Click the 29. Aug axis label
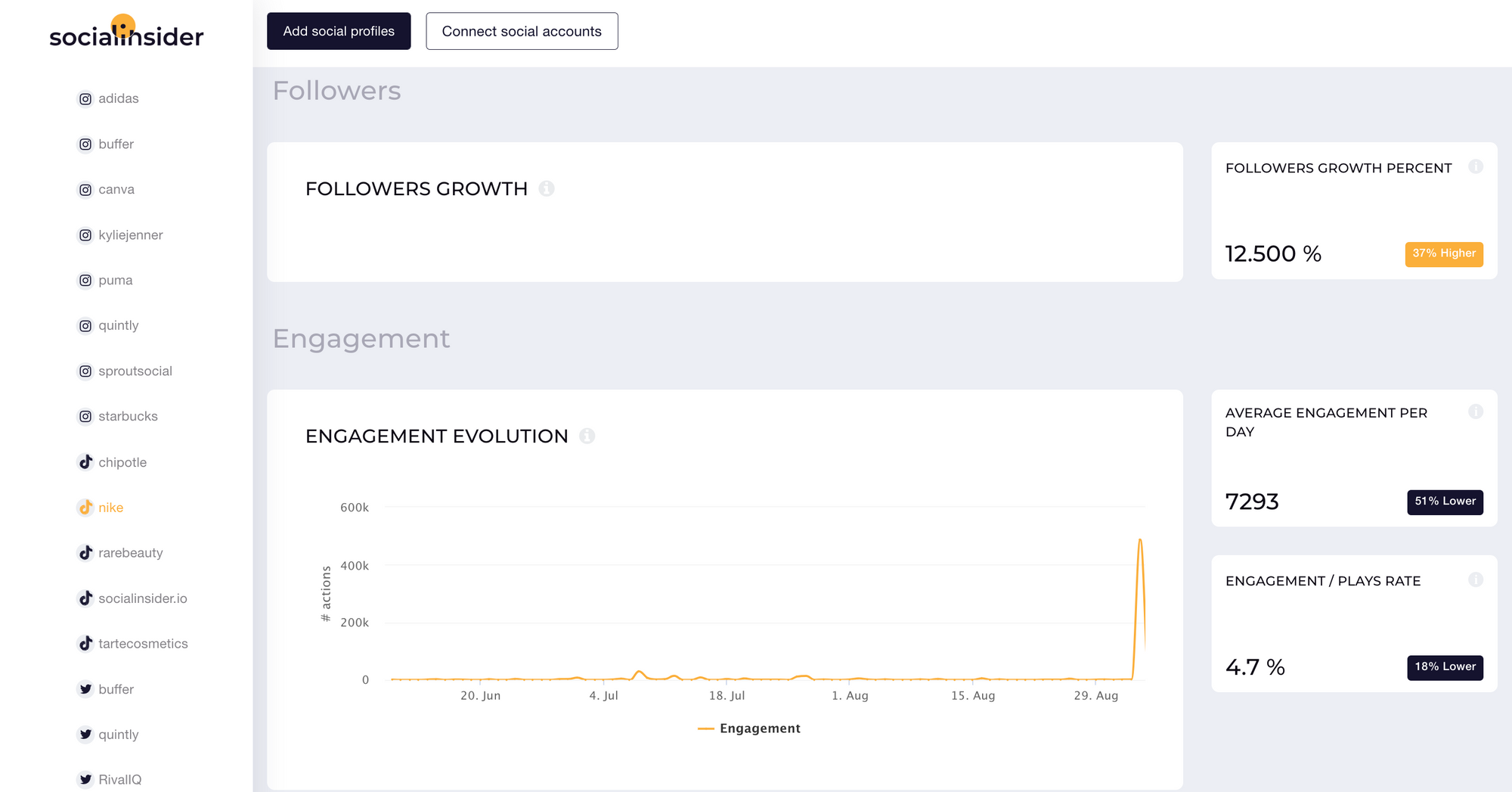Screen dimensions: 1512x792 pyautogui.click(x=1096, y=696)
